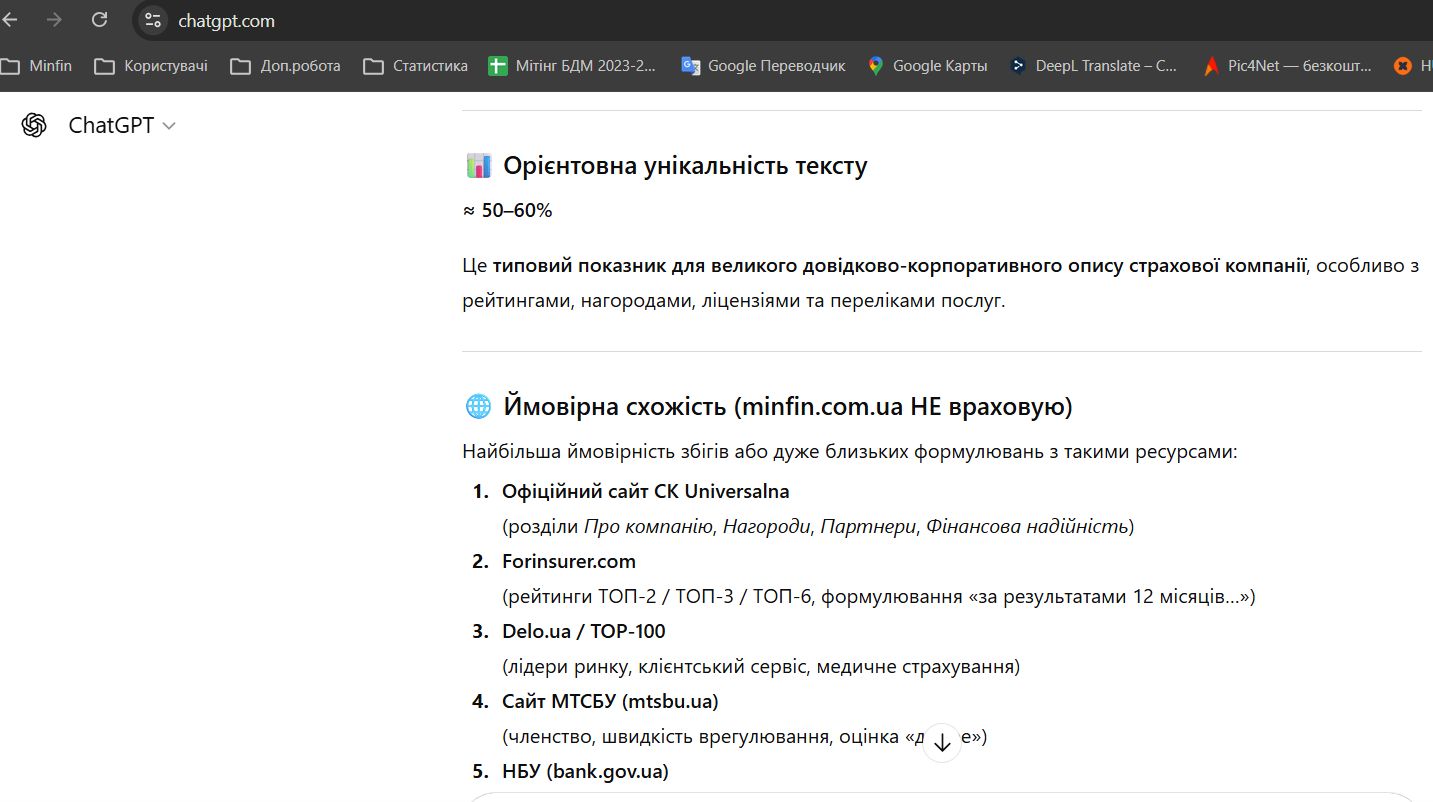Select list item Сайт МТСБУ (mtsbu.ua)
Viewport: 1433px width, 802px height.
point(610,701)
